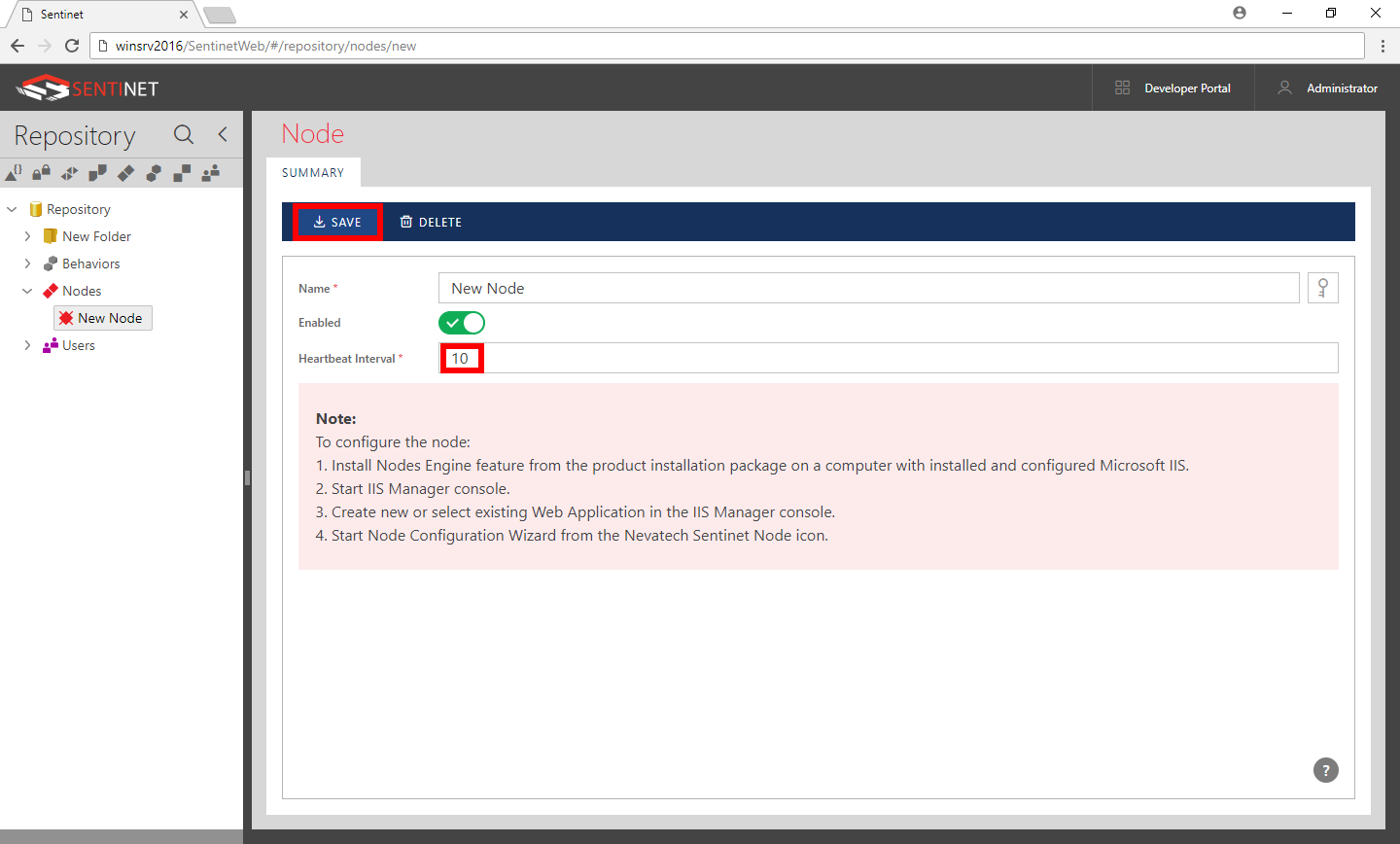Click the double padlock filter icon
The image size is (1400, 844).
(41, 173)
